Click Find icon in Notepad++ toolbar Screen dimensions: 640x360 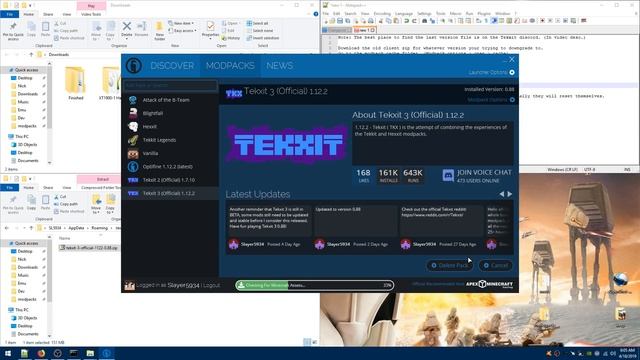[424, 21]
